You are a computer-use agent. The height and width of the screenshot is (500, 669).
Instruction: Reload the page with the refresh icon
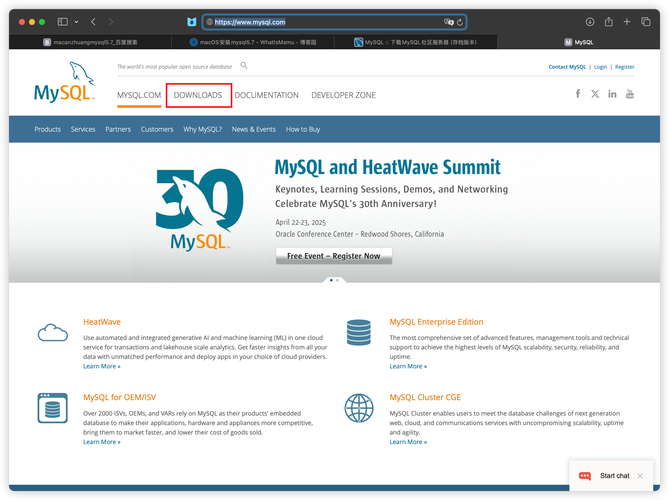(460, 21)
